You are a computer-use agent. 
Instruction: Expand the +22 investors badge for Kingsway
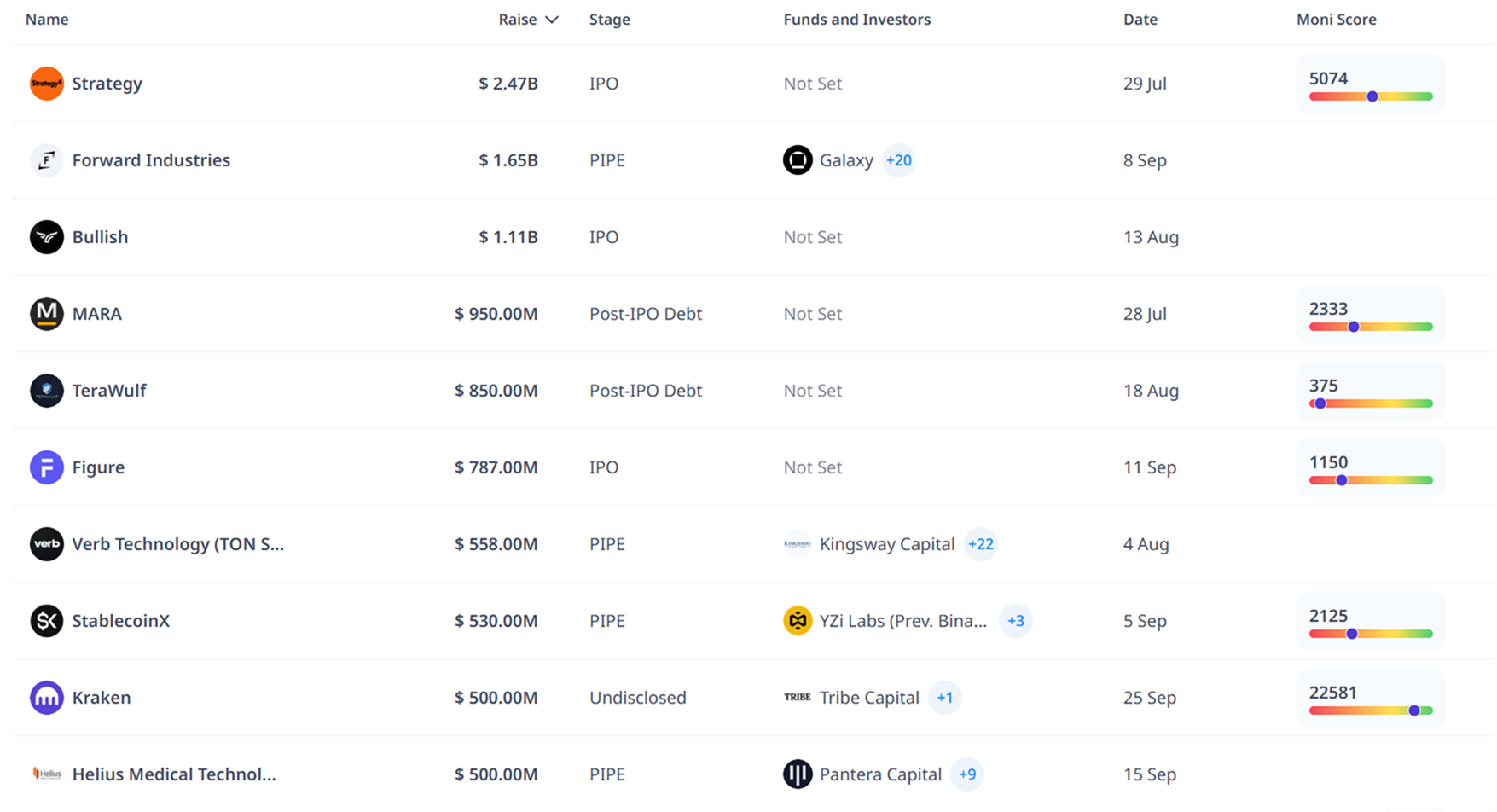pyautogui.click(x=980, y=544)
